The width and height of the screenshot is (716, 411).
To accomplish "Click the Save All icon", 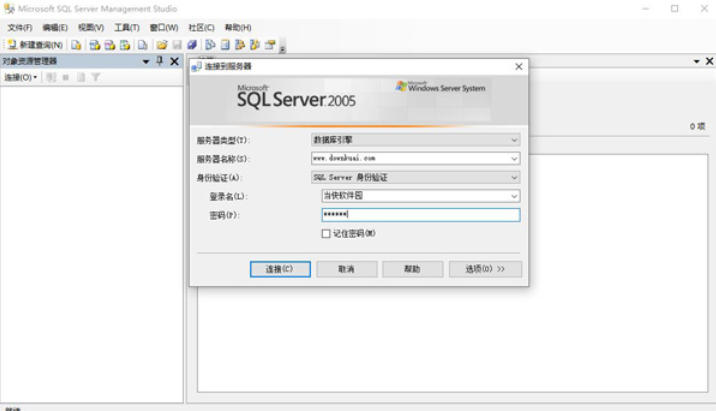I will (x=192, y=45).
